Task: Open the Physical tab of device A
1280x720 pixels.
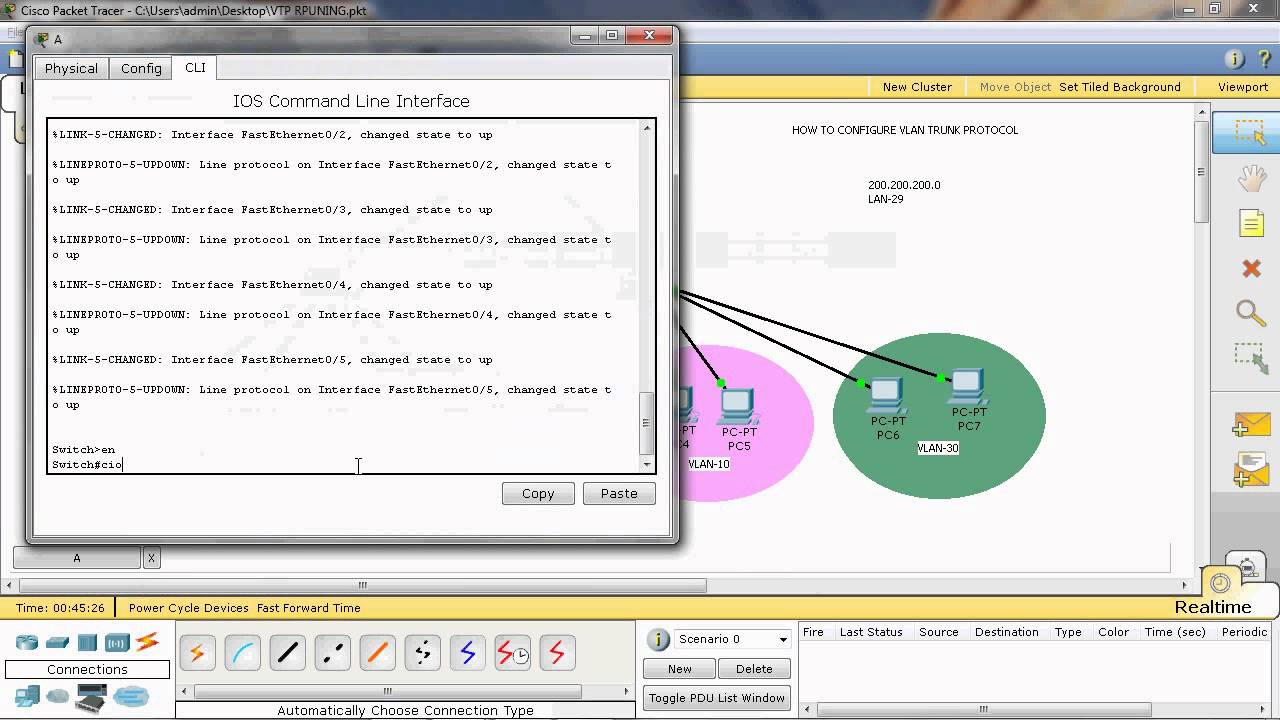Action: pos(71,68)
